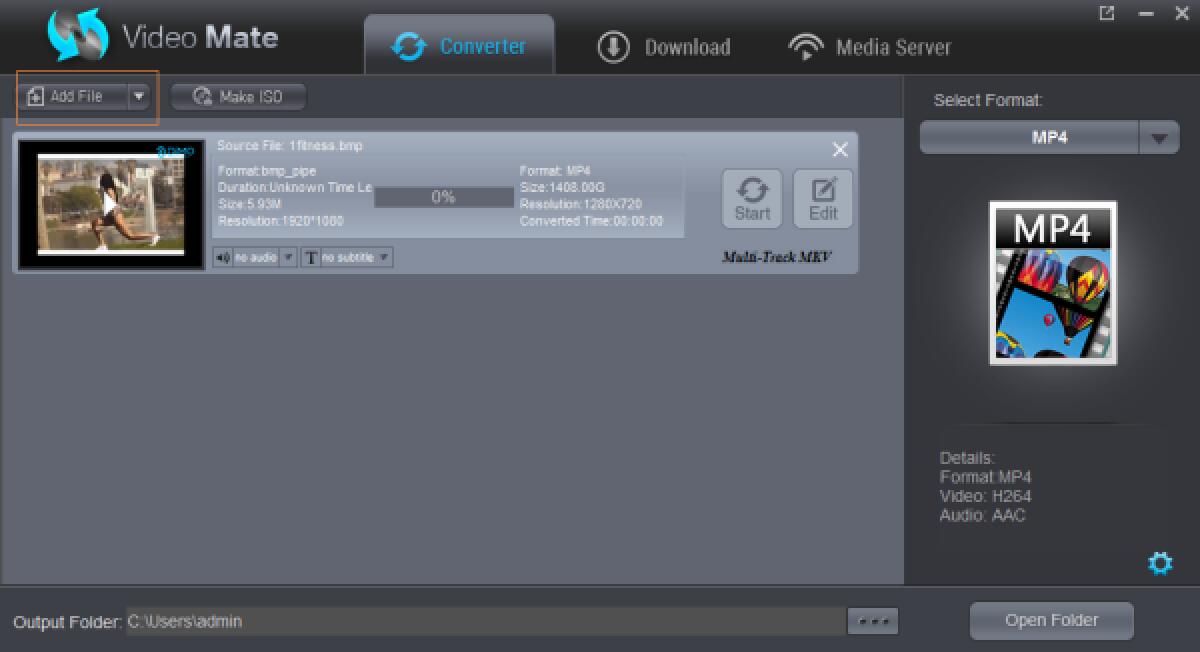Click the video preview thumbnail

pyautogui.click(x=110, y=203)
